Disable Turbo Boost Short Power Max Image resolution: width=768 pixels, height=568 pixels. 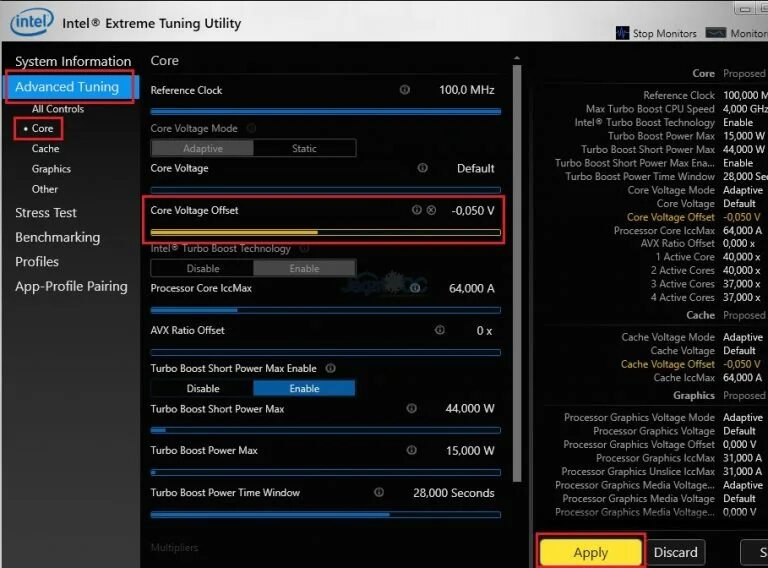click(202, 388)
